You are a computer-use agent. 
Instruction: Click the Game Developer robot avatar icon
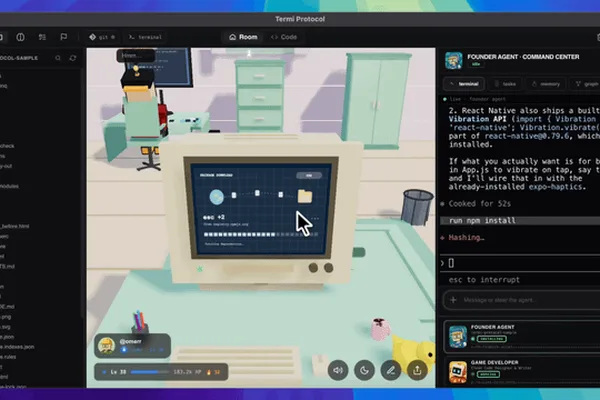coord(458,372)
